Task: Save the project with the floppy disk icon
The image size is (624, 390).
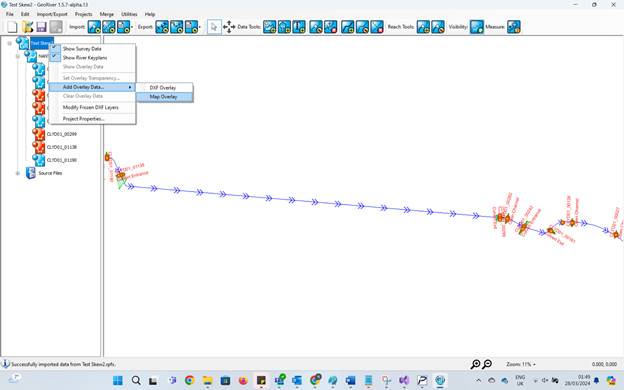Action: pyautogui.click(x=41, y=27)
